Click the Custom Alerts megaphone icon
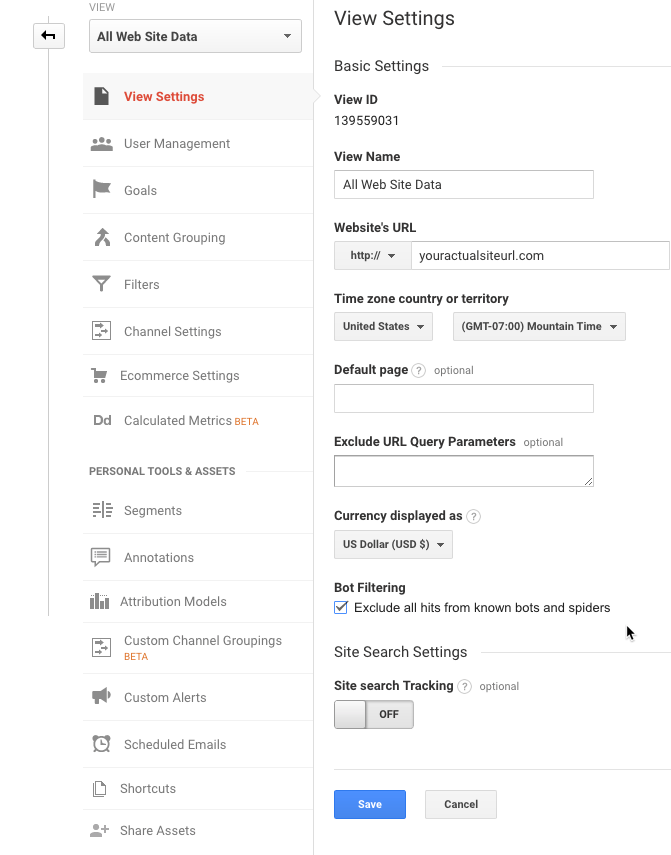The image size is (671, 855). click(x=101, y=697)
